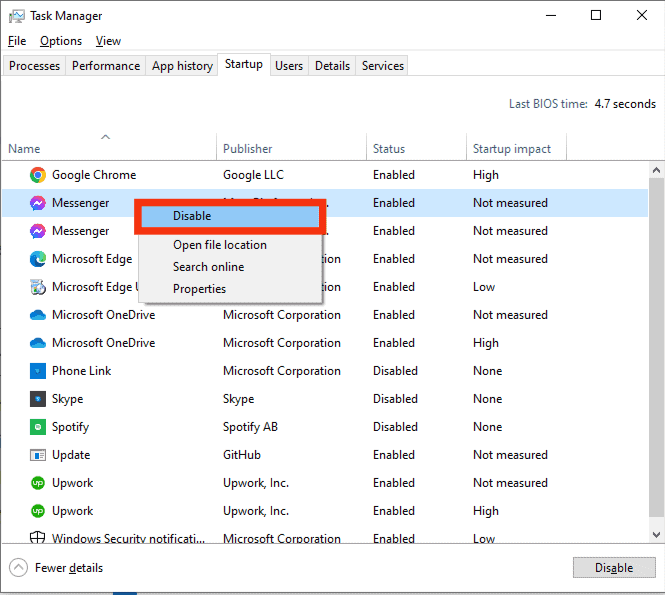Sort by the Status column header
The width and height of the screenshot is (665, 595).
(x=416, y=147)
